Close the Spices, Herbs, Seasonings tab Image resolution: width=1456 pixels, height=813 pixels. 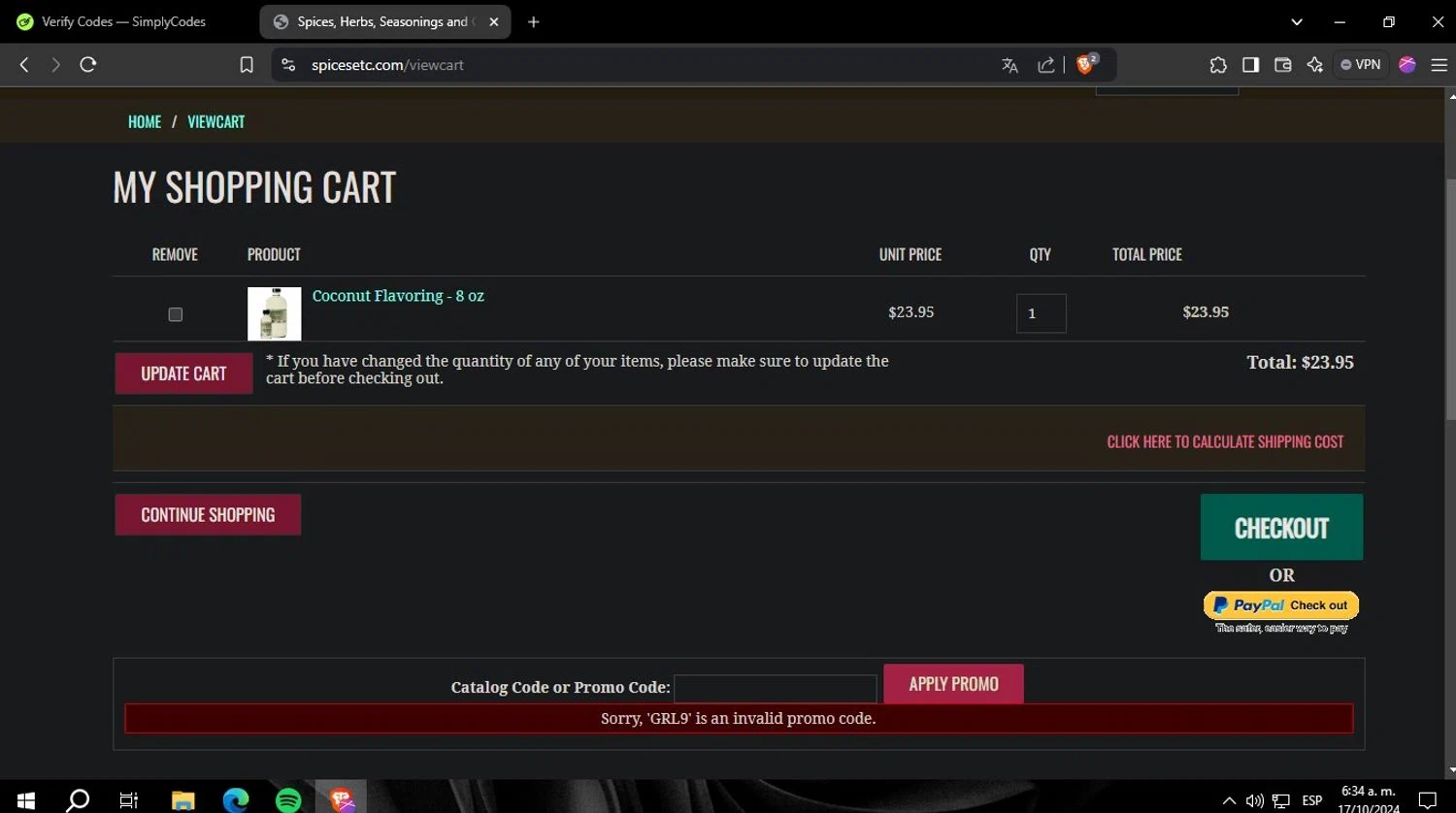[x=493, y=21]
